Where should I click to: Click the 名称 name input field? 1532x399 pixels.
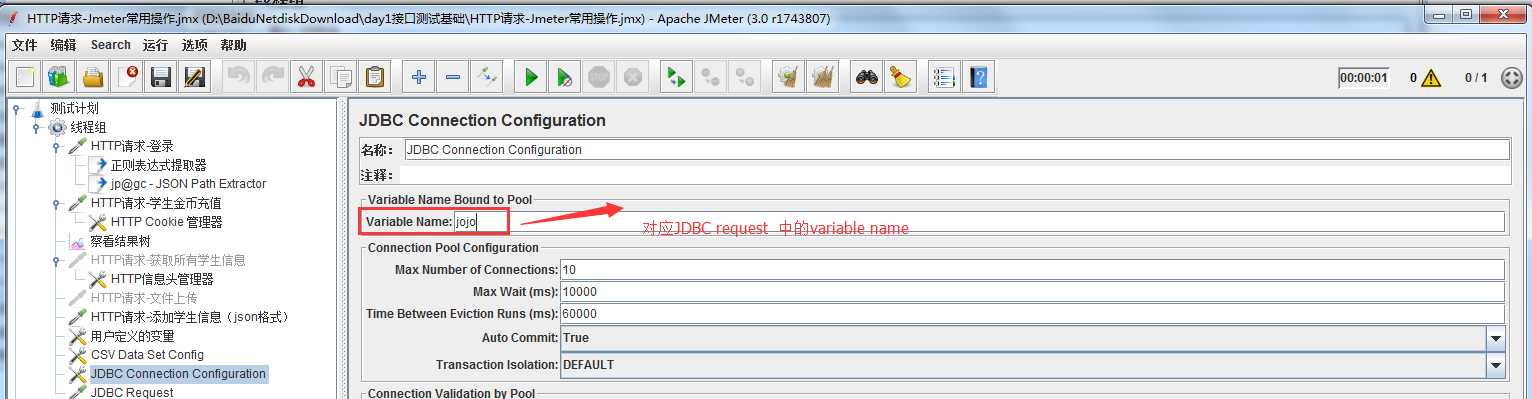click(956, 150)
